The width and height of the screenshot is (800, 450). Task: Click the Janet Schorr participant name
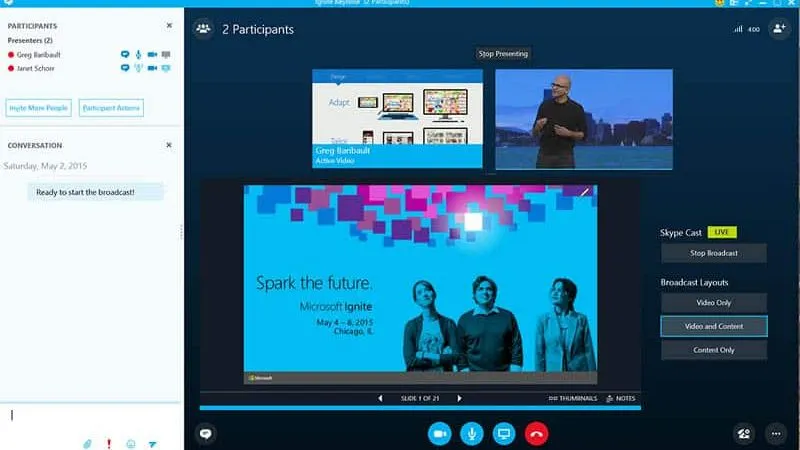point(35,68)
